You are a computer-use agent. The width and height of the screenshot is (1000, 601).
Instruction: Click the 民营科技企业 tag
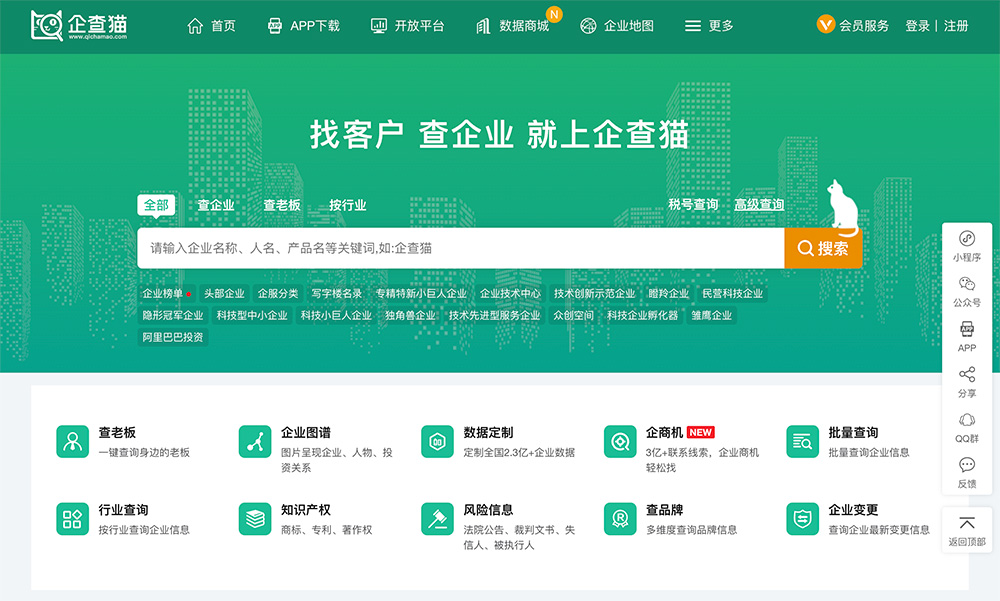pos(733,293)
